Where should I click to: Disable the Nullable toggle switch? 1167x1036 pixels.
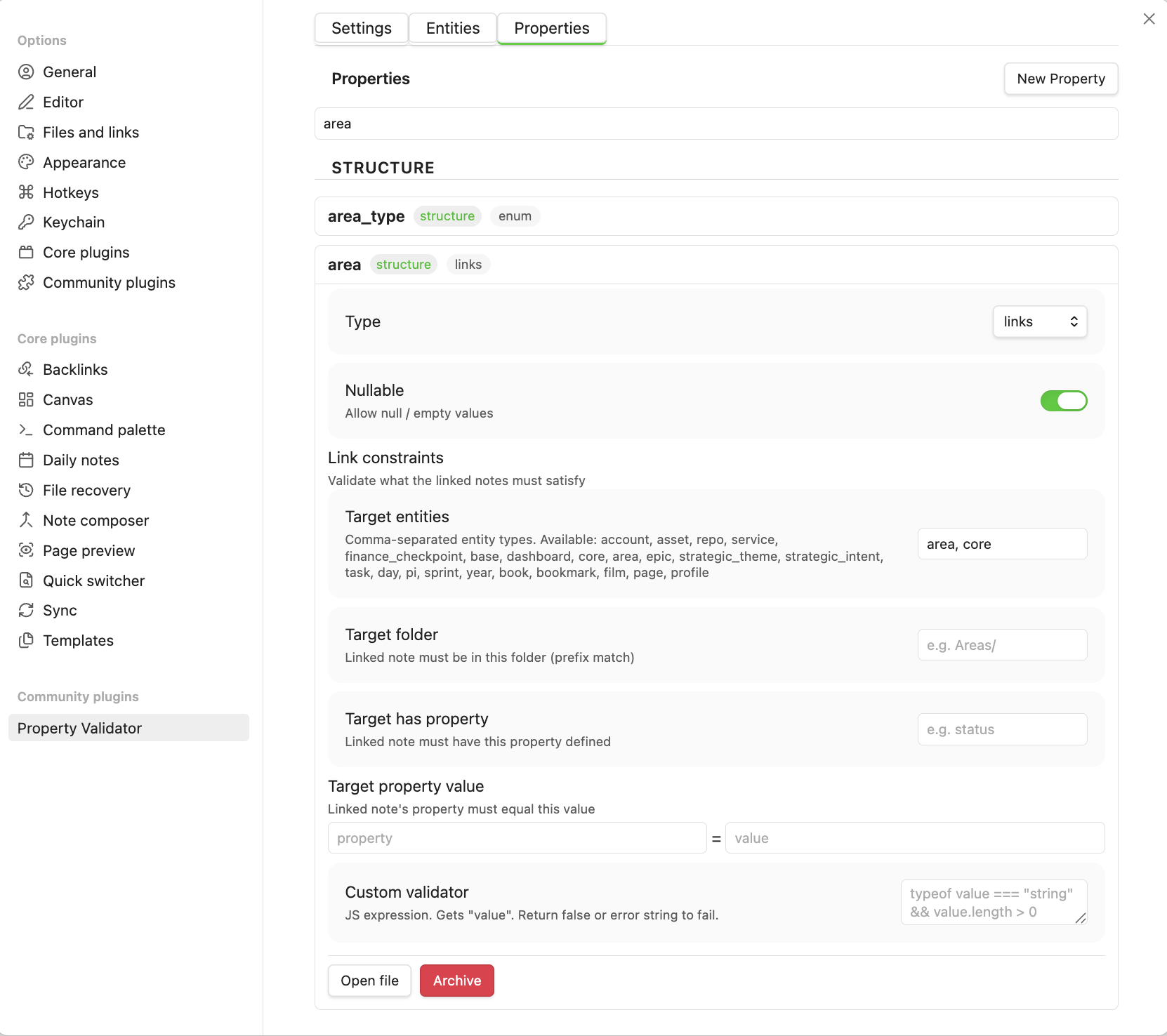tap(1063, 401)
